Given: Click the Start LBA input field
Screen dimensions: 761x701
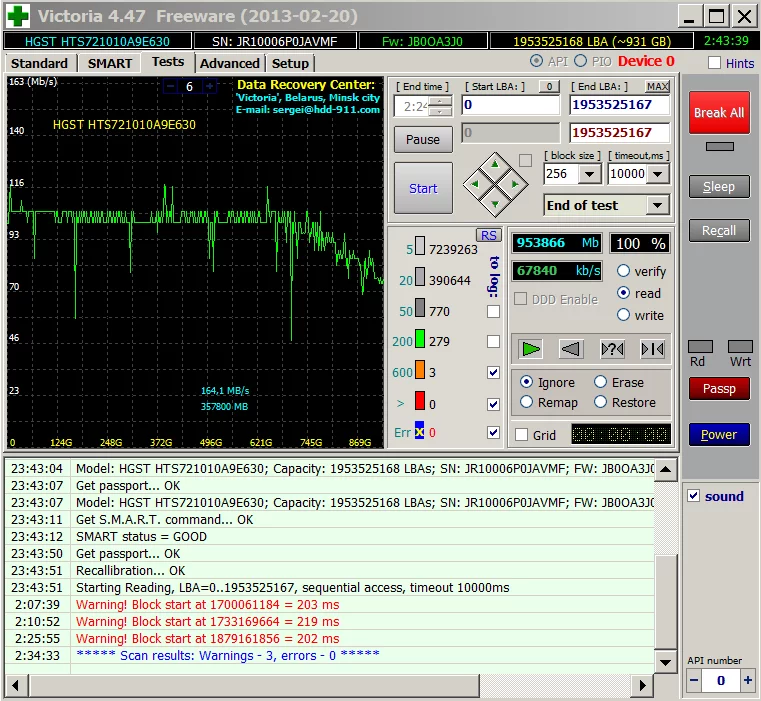Looking at the screenshot, I should tap(511, 105).
